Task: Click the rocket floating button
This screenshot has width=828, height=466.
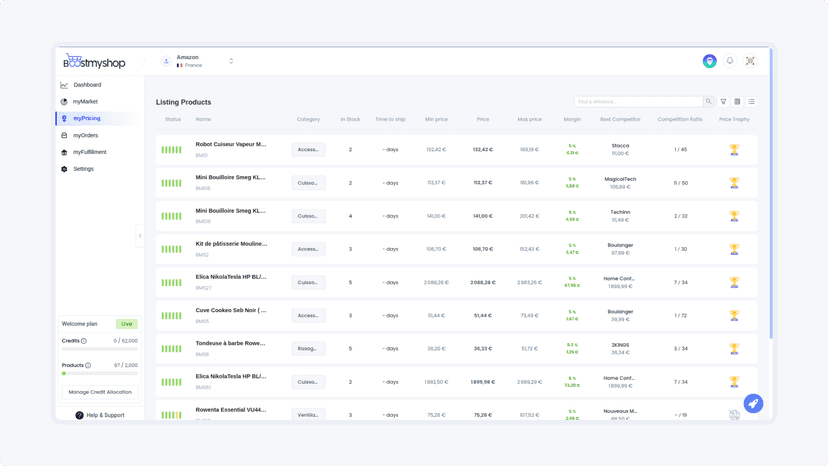Action: 754,404
